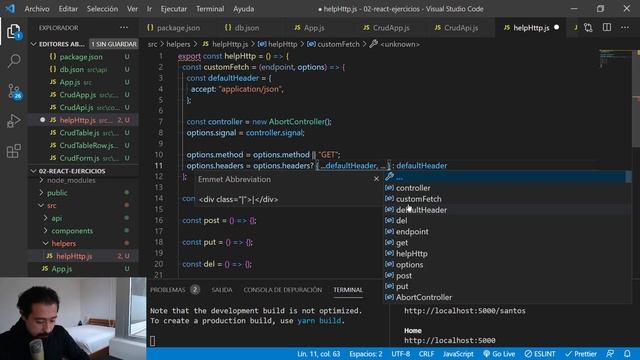640x360 pixels.
Task: Click unsaved dot on helpHttp.js tab
Action: [557, 27]
